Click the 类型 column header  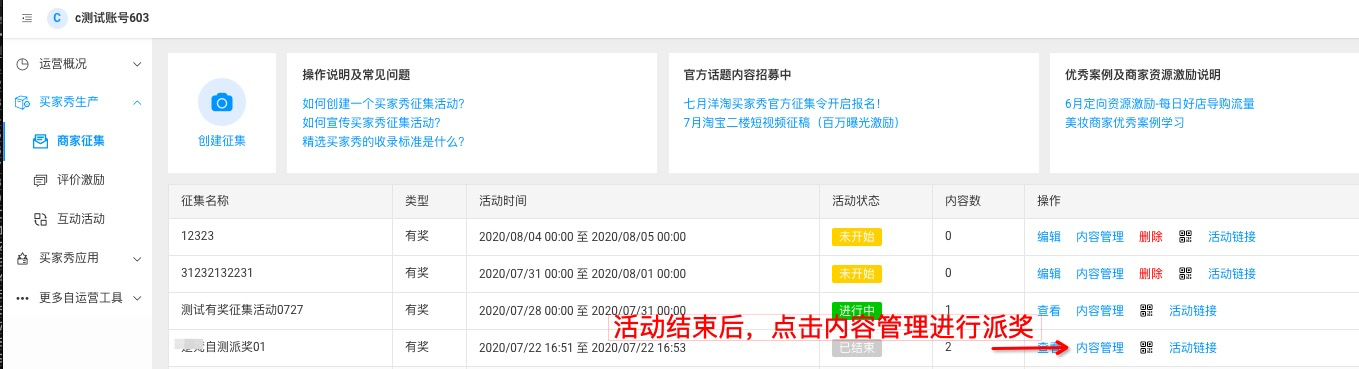pos(417,201)
